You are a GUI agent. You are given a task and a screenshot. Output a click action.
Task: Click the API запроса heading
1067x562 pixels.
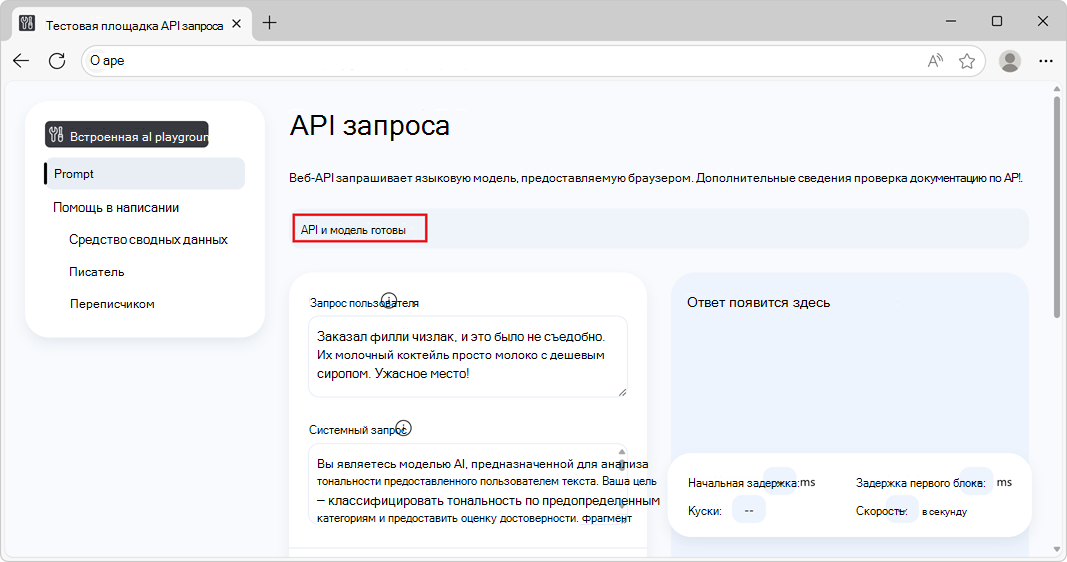click(x=370, y=126)
